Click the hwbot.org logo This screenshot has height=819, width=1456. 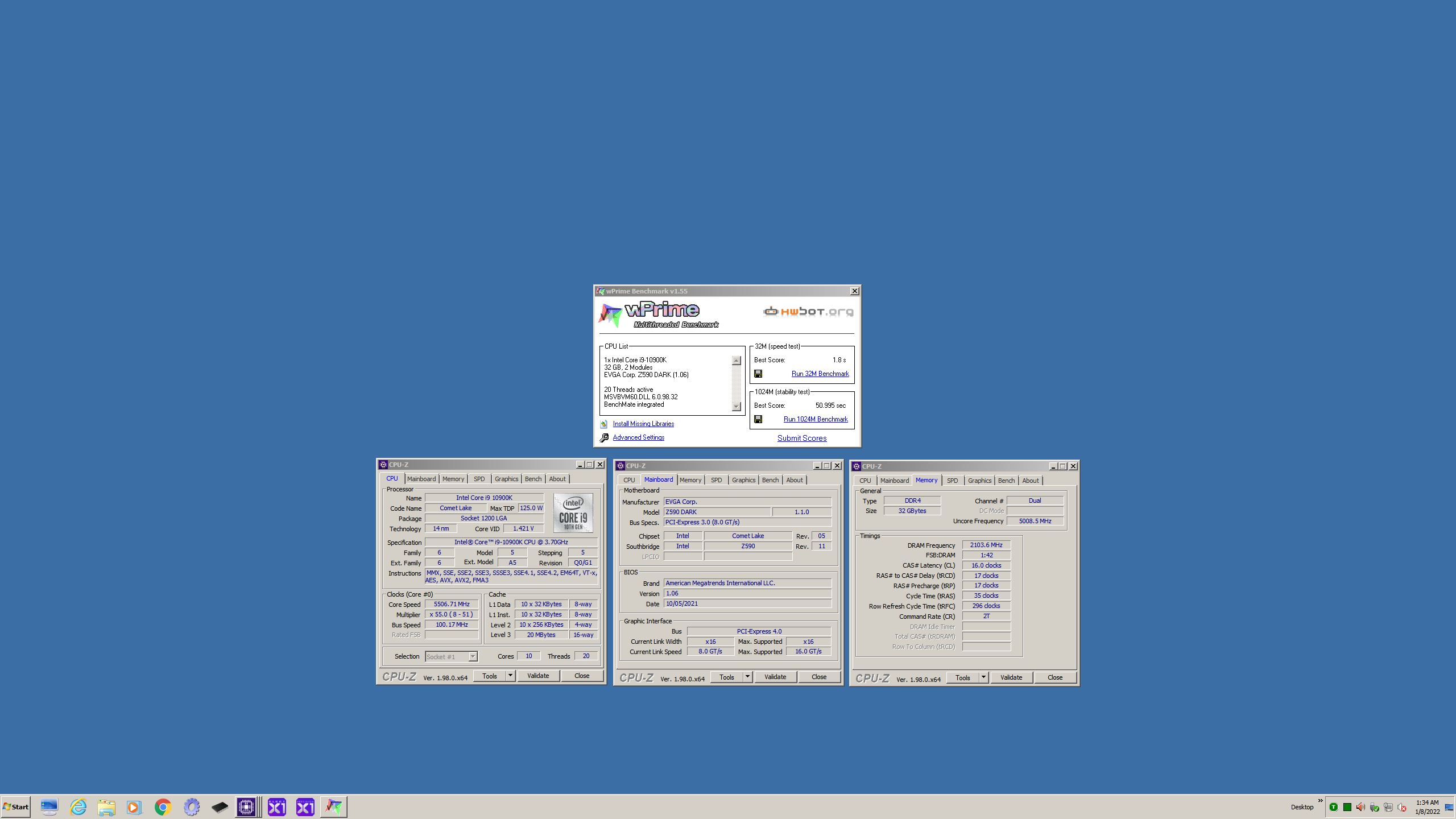808,312
